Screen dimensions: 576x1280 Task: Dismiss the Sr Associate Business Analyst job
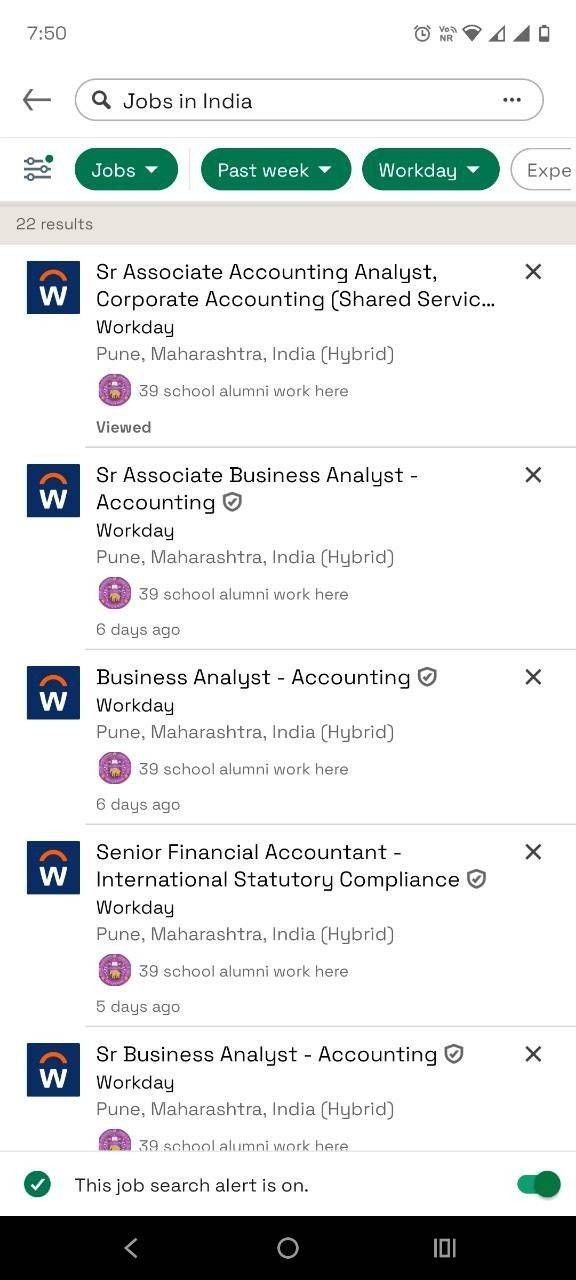coord(533,475)
